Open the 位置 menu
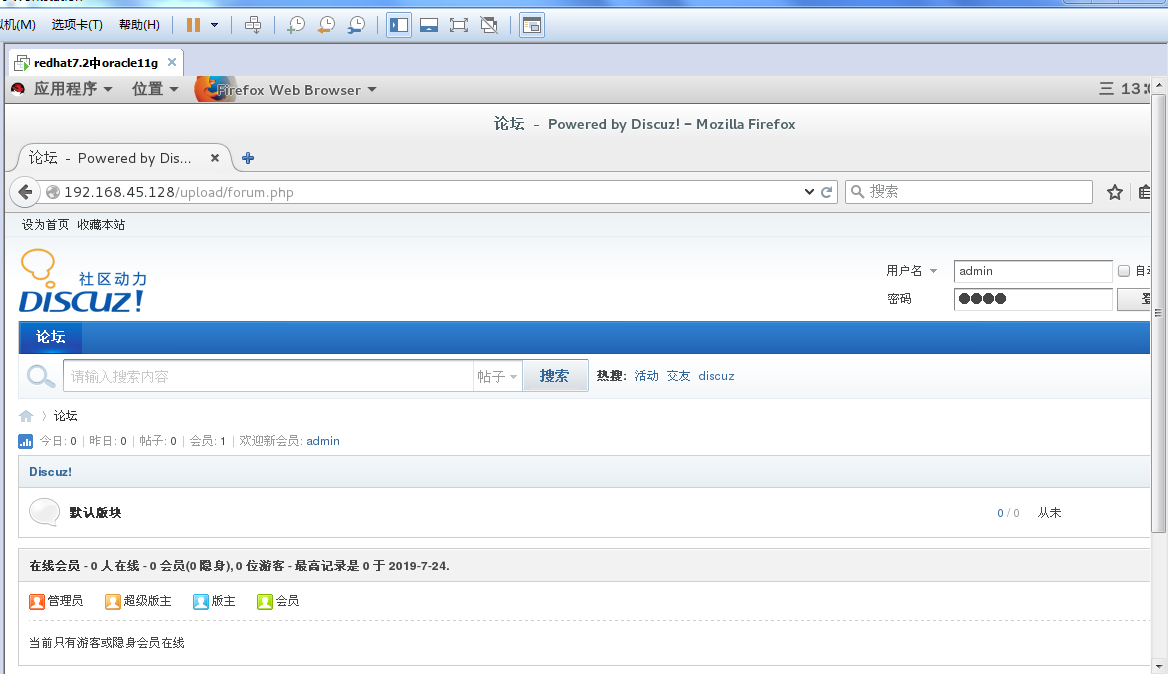 tap(155, 89)
